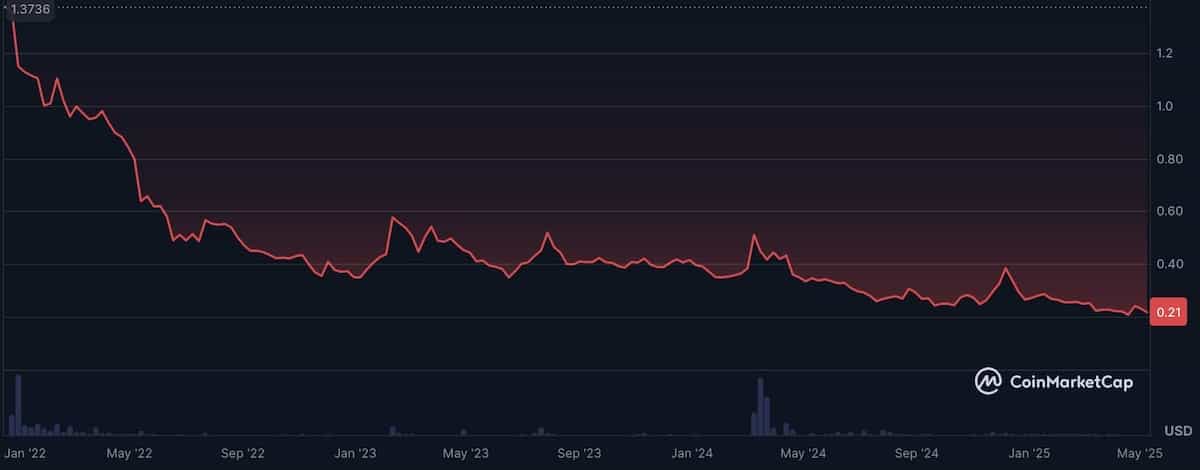Click the USD currency label
Screen dimensions: 1200x470
click(1177, 431)
